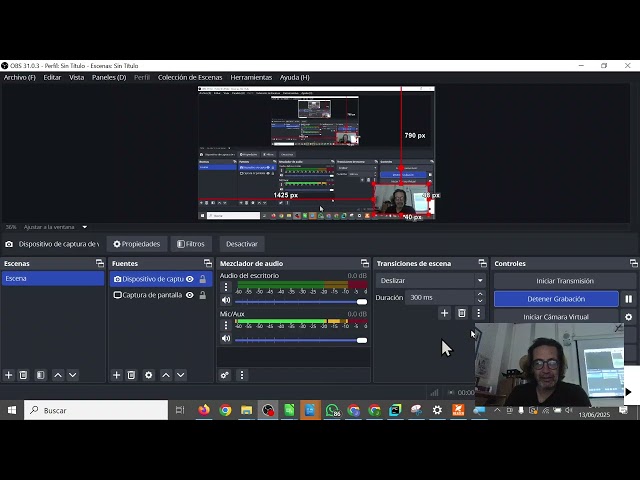
Task: Move source up arrow in Fuentes
Action: pos(166,375)
